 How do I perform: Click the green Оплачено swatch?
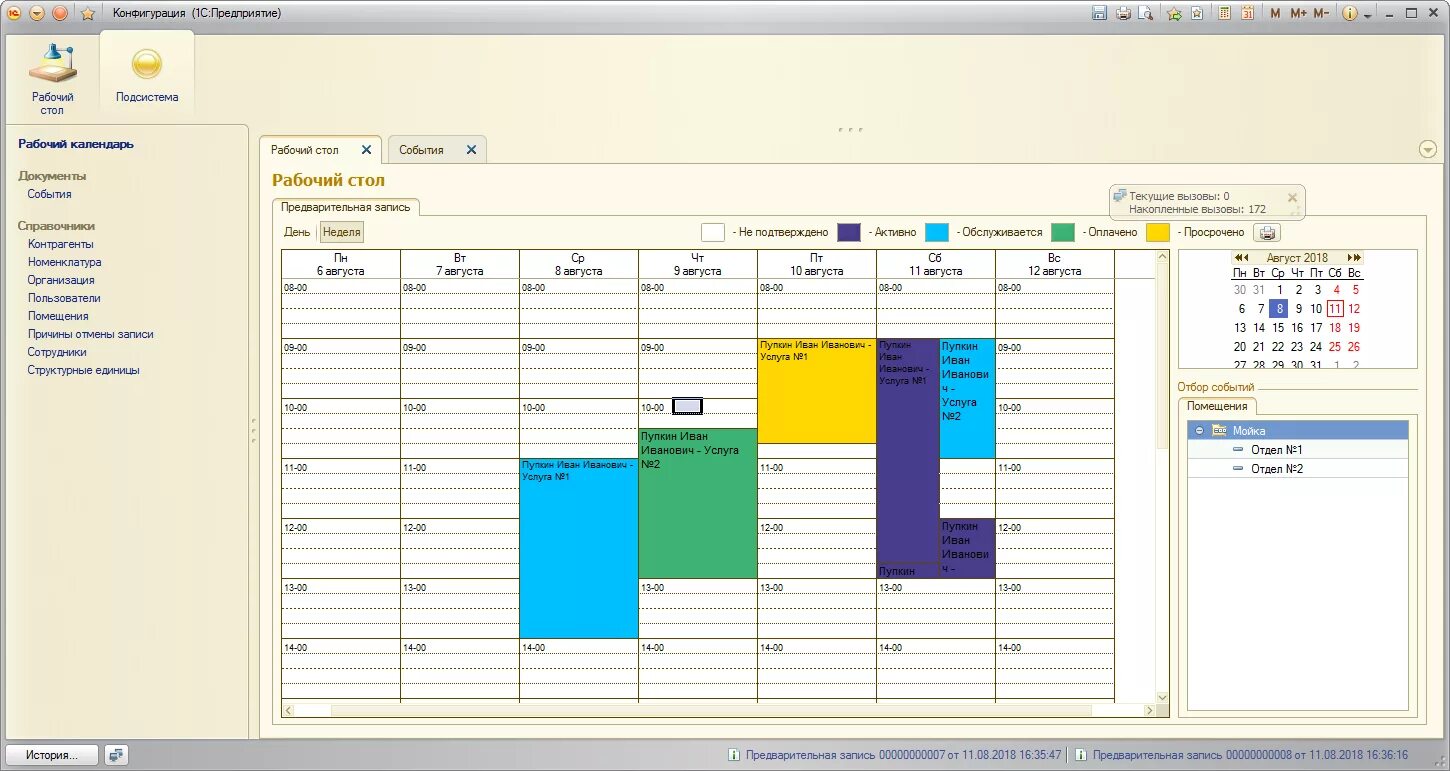point(1063,232)
